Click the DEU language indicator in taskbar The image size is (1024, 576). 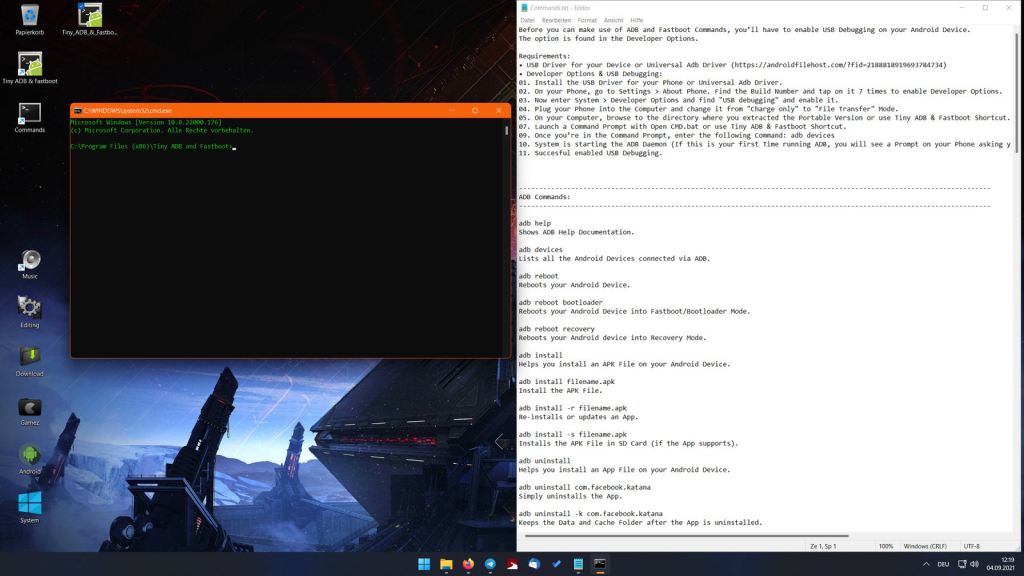point(943,564)
